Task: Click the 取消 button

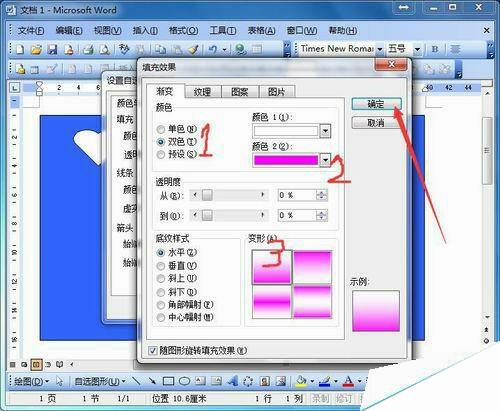Action: point(376,123)
